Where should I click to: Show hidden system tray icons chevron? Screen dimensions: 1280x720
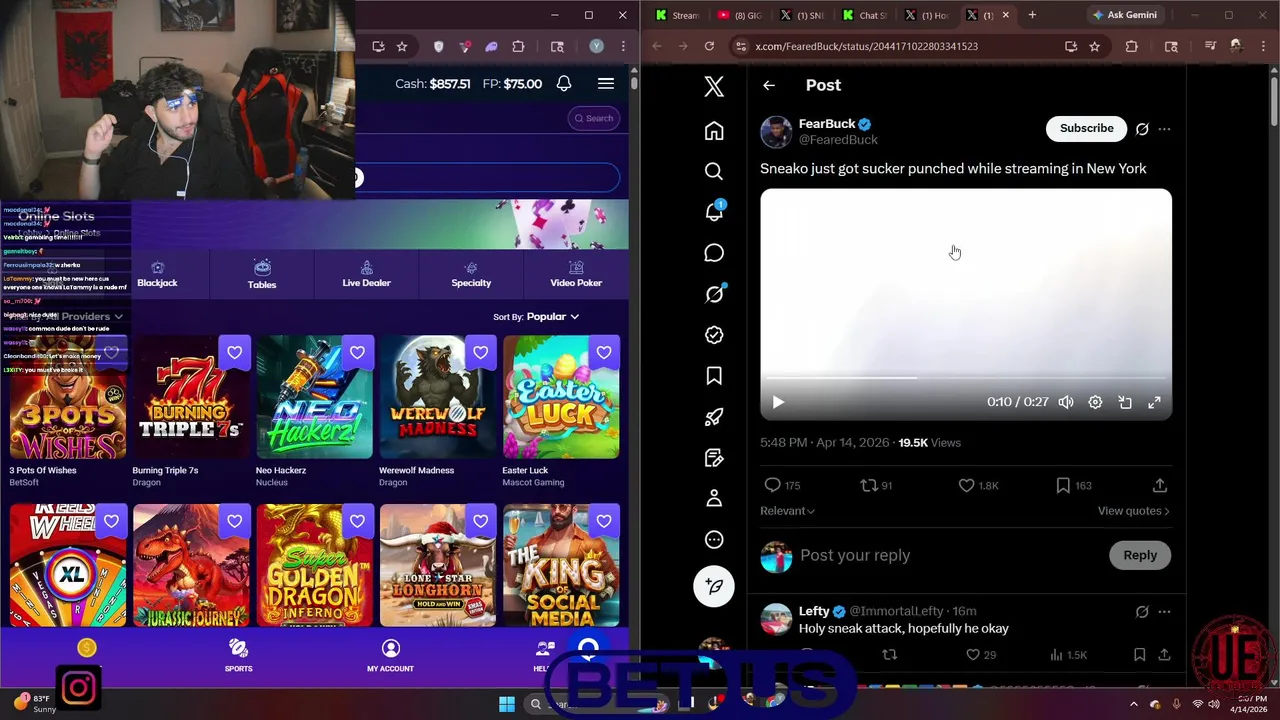(x=1134, y=704)
